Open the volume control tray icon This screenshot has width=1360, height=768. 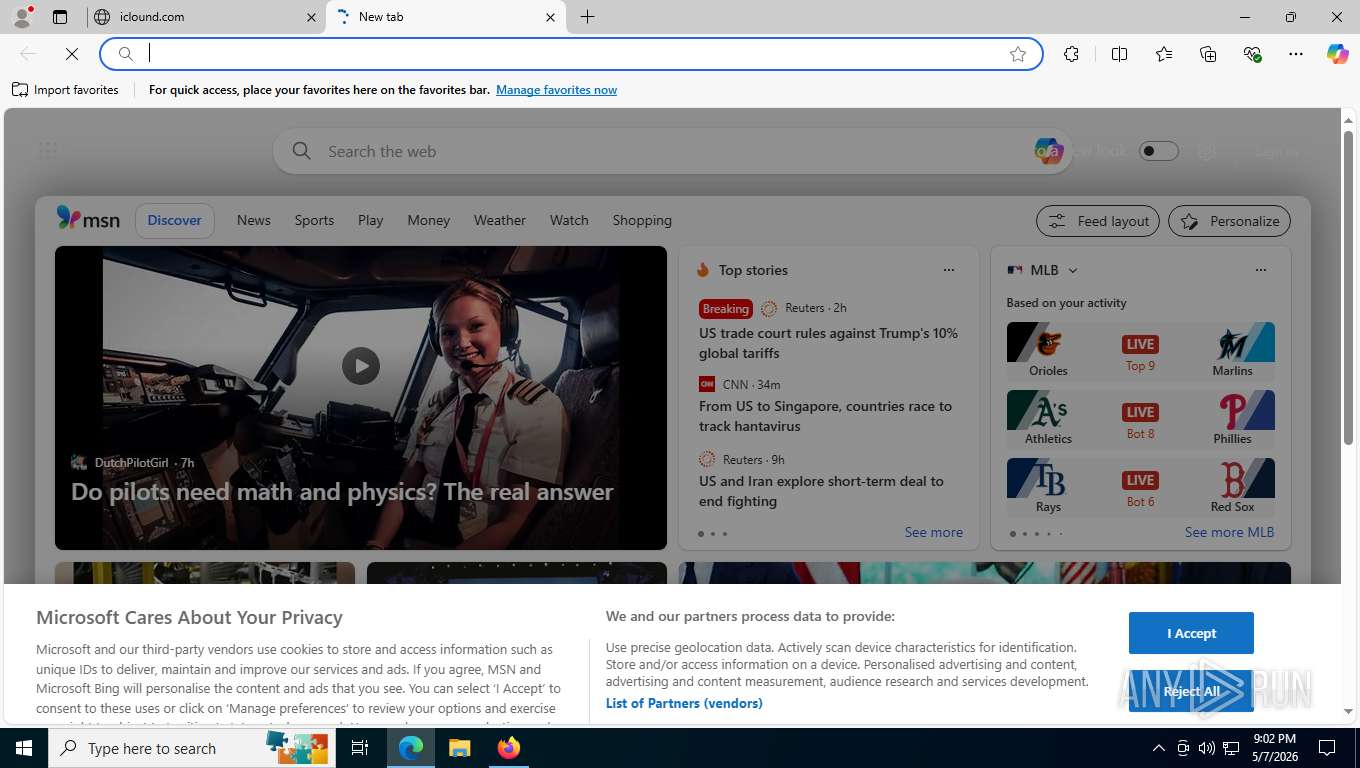[x=1206, y=748]
